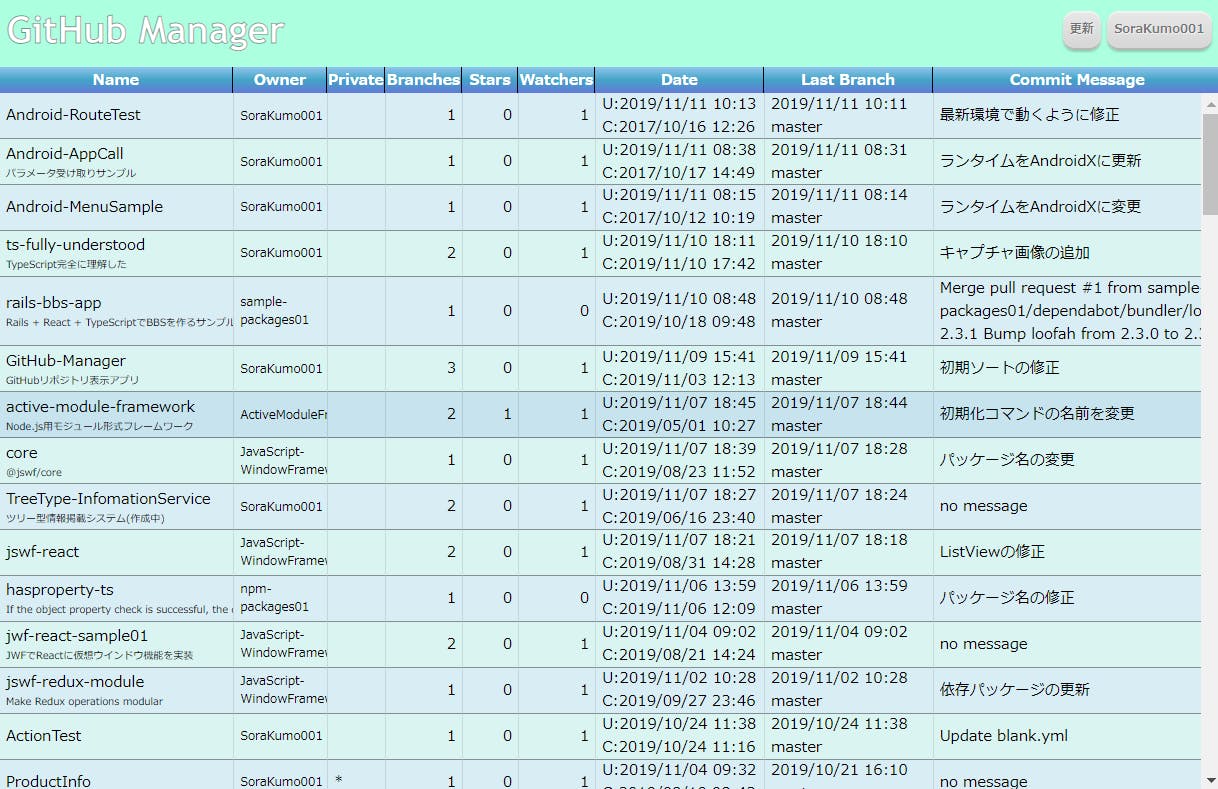Screen dimensions: 1218x789
Task: Select the Android-RouteTest repository row
Action: coord(600,115)
